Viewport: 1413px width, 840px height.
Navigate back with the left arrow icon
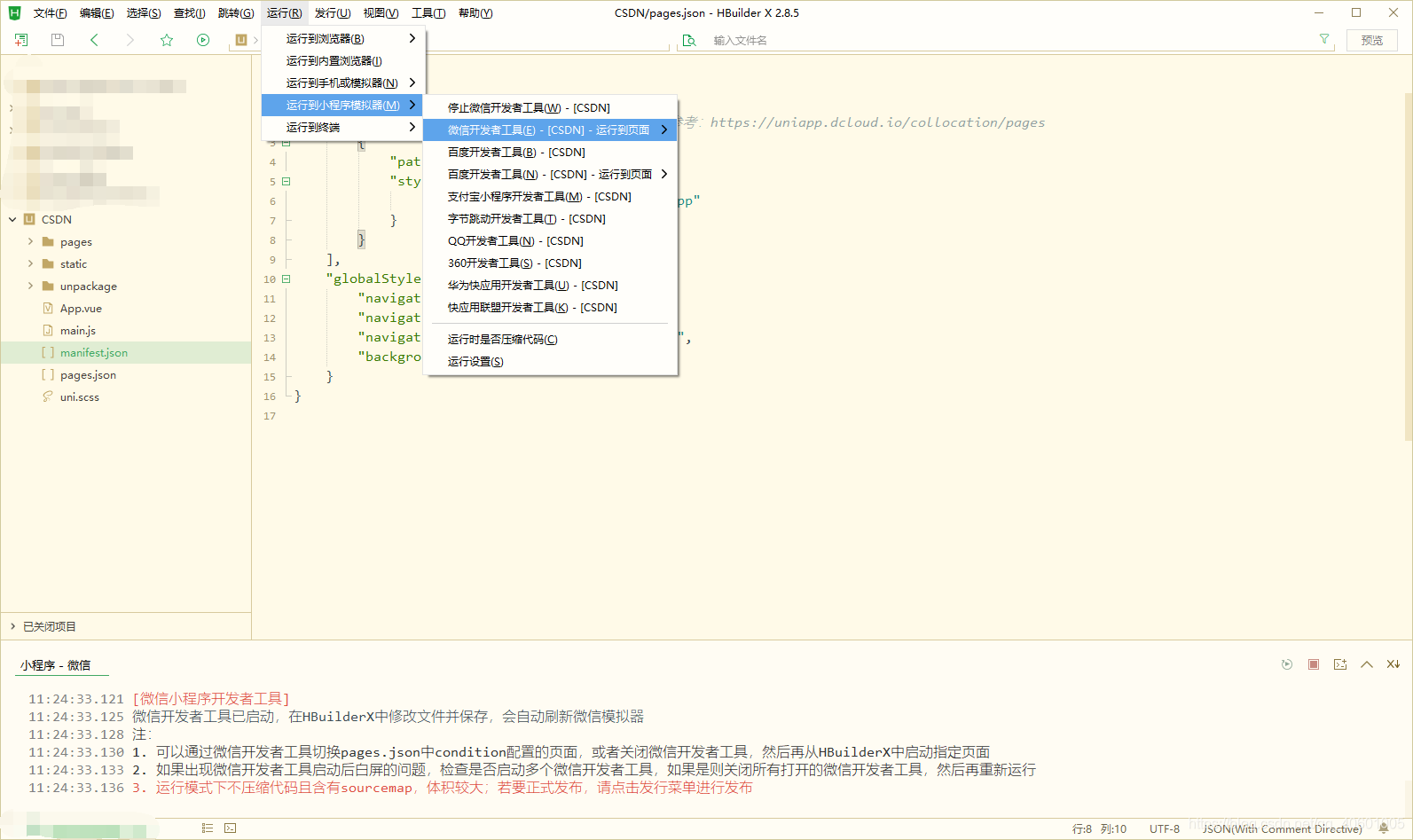pos(94,40)
